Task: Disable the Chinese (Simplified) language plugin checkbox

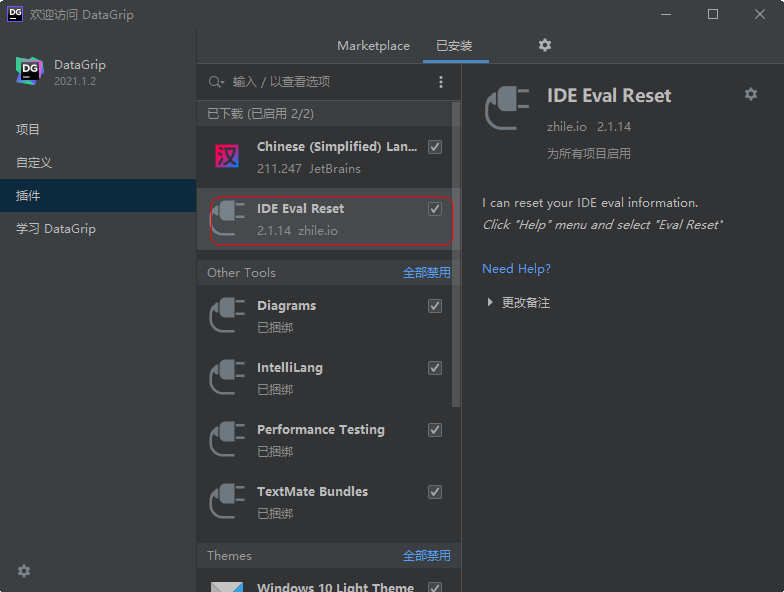Action: tap(435, 147)
